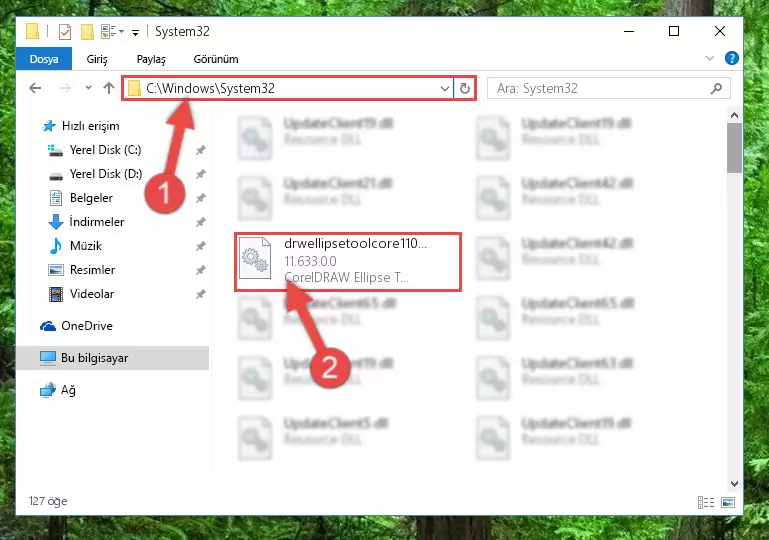The image size is (769, 540).
Task: Click the folder icon in title bar
Action: [x=32, y=31]
